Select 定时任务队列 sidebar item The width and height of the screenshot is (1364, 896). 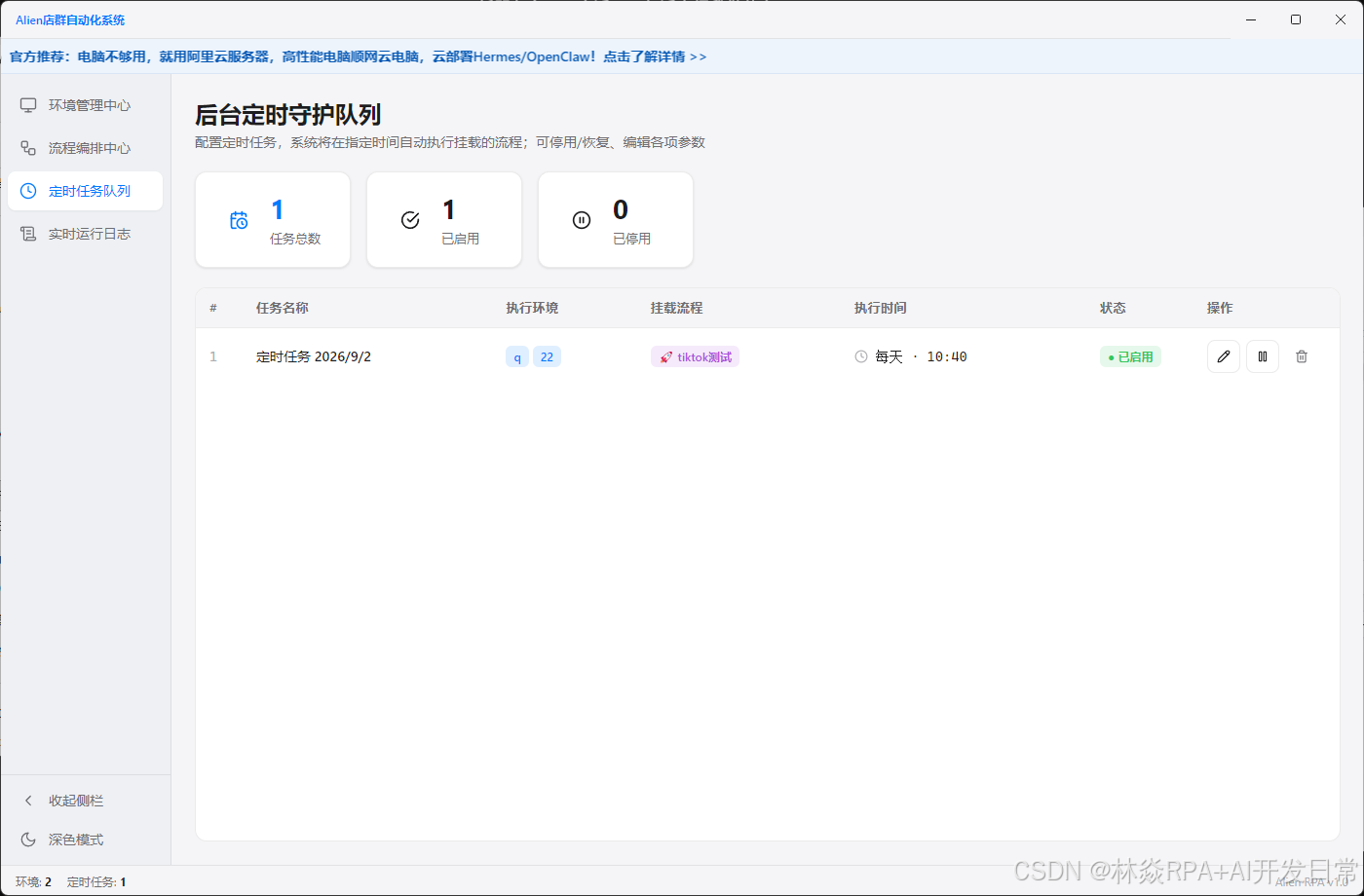pyautogui.click(x=85, y=191)
